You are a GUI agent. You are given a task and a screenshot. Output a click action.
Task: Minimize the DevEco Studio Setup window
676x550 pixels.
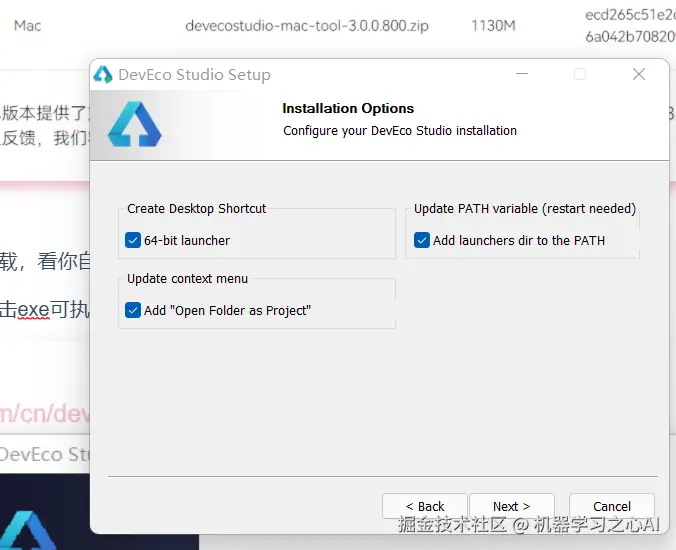coord(522,74)
